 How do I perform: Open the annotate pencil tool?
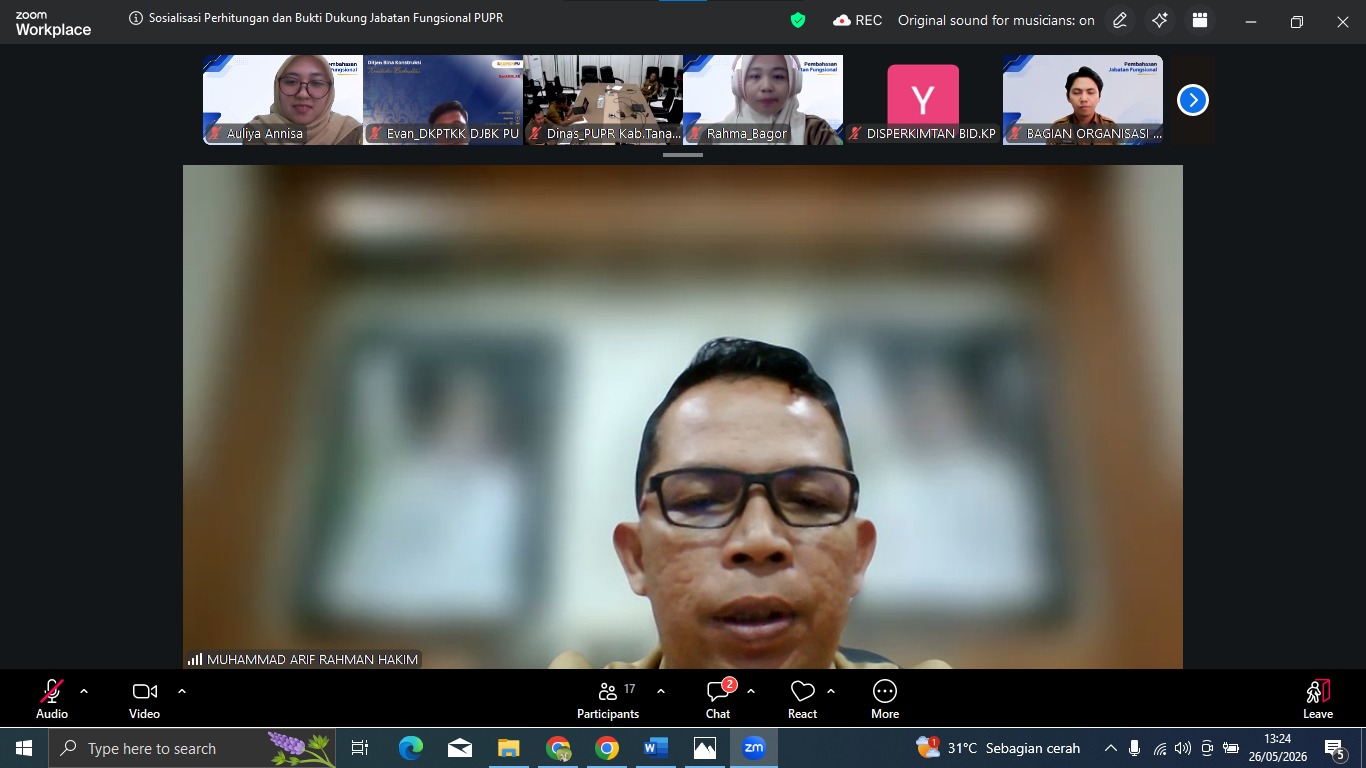tap(1120, 20)
